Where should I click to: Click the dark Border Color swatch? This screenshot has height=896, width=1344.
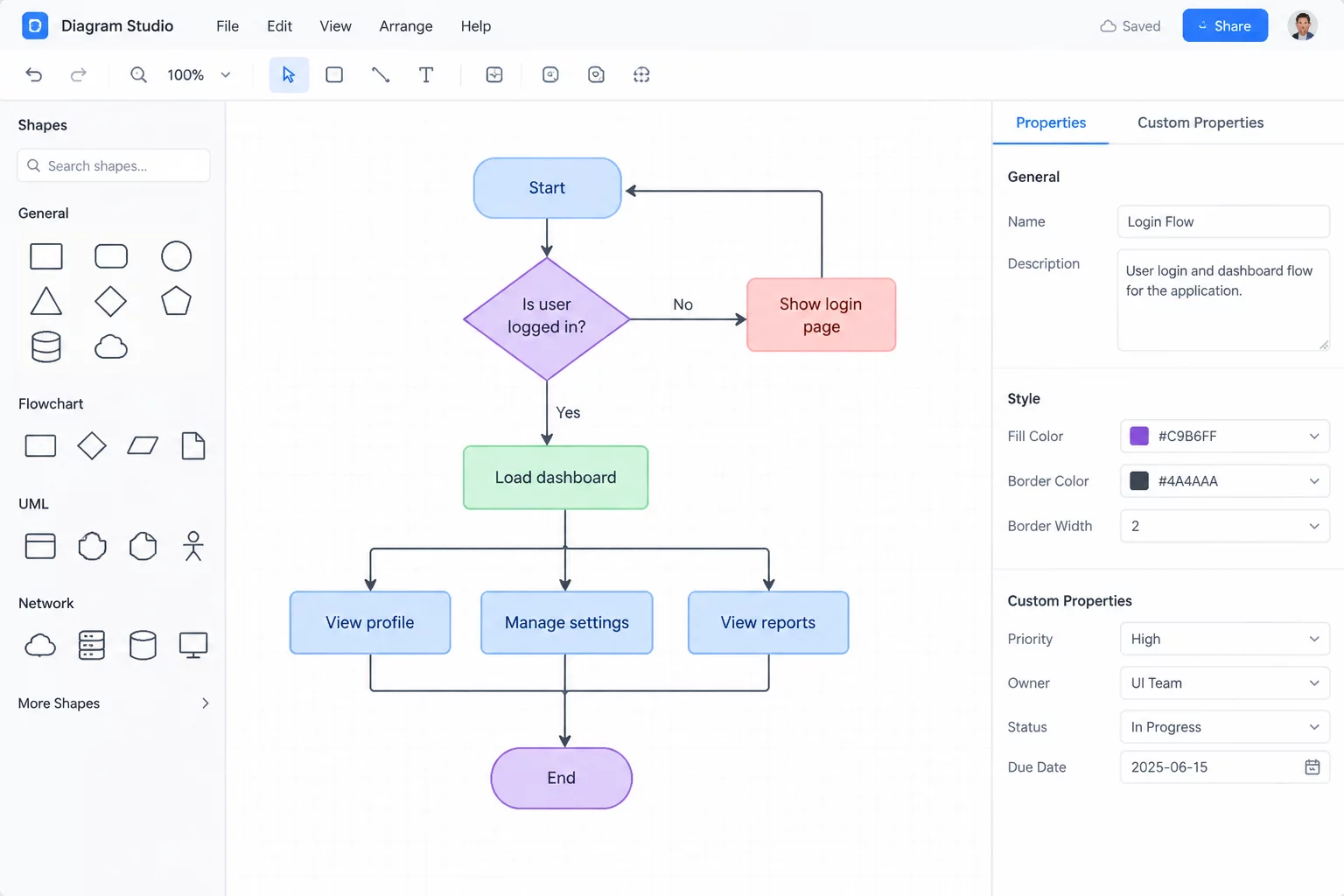coord(1139,480)
